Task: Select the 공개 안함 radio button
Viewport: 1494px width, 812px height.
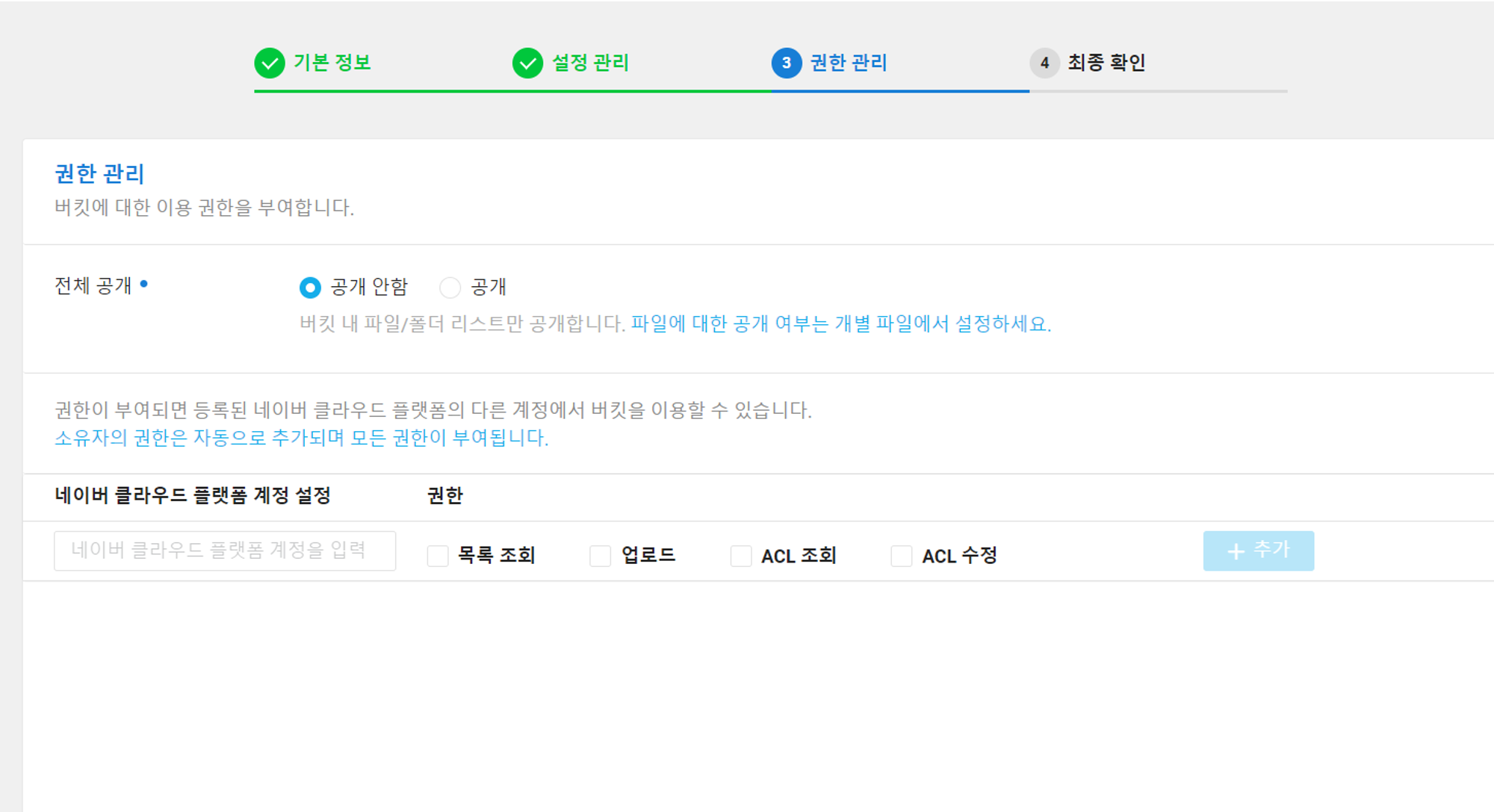Action: (x=310, y=288)
